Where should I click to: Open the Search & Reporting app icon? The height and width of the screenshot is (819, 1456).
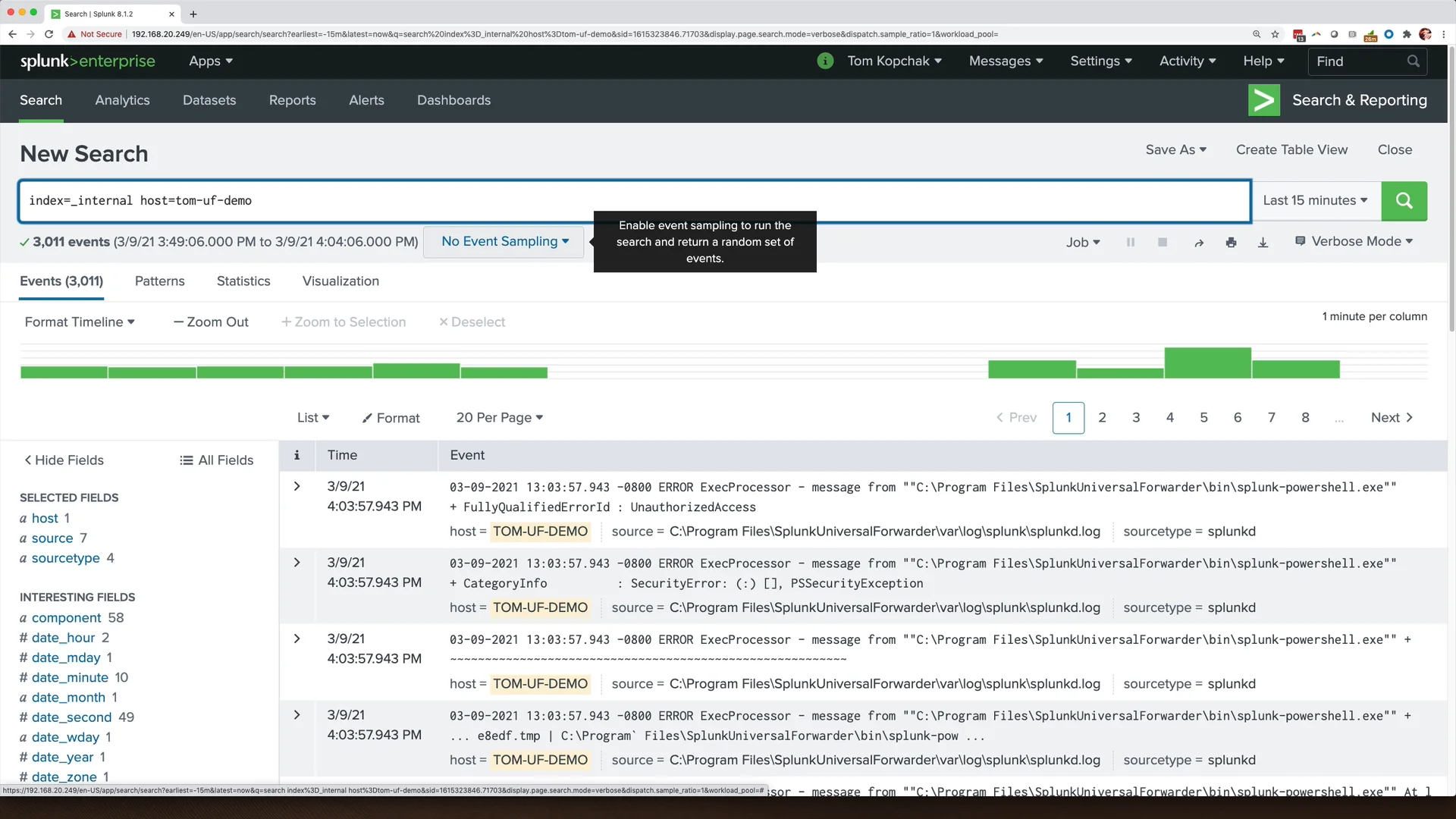click(x=1263, y=100)
